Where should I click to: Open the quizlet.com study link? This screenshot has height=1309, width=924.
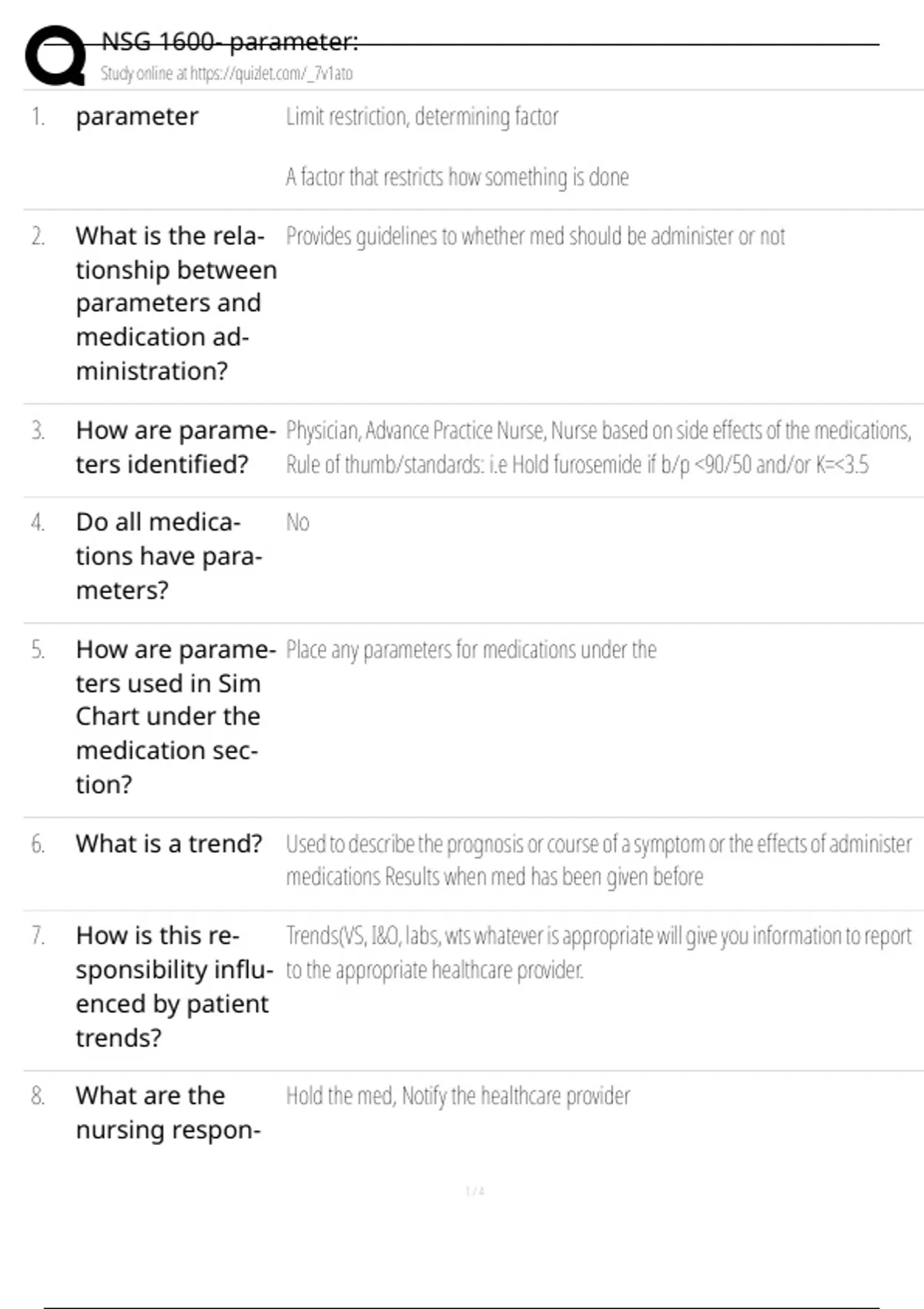(226, 73)
